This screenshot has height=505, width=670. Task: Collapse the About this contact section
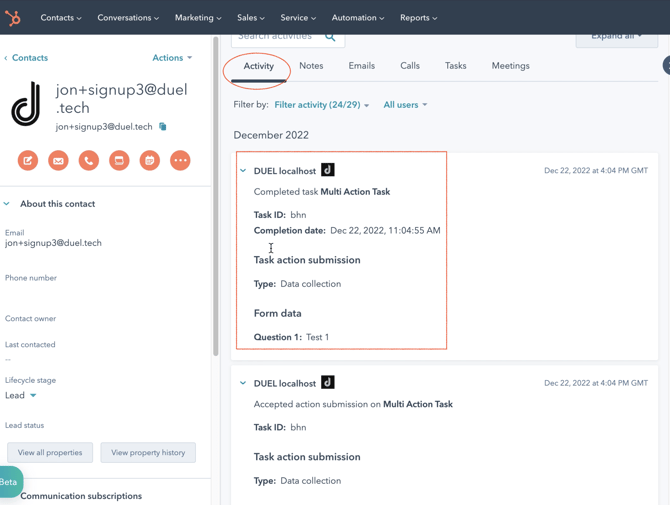tap(7, 204)
